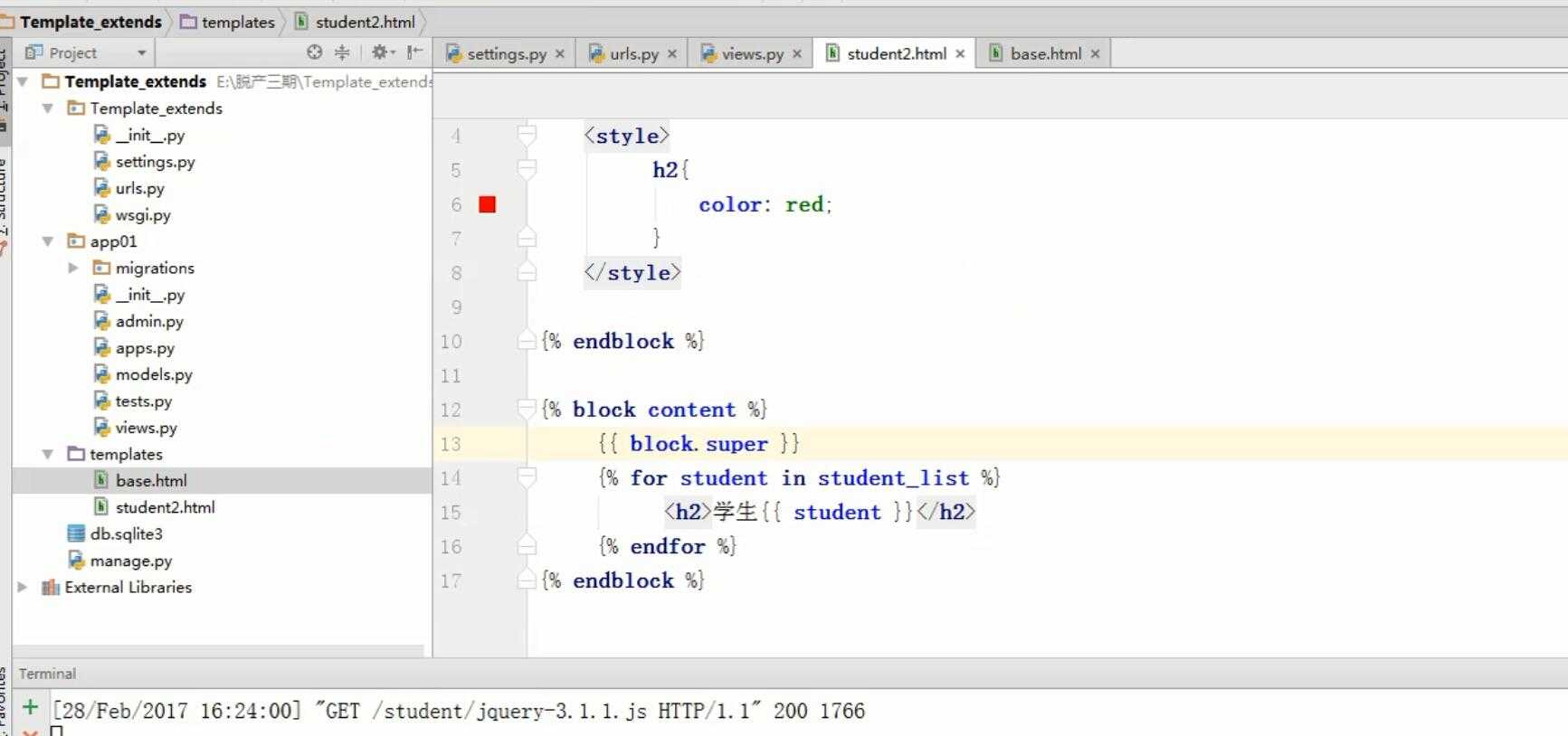Click the project panel horizontal scrollbar
Screen dimensions: 1568x736
pyautogui.click(x=218, y=651)
